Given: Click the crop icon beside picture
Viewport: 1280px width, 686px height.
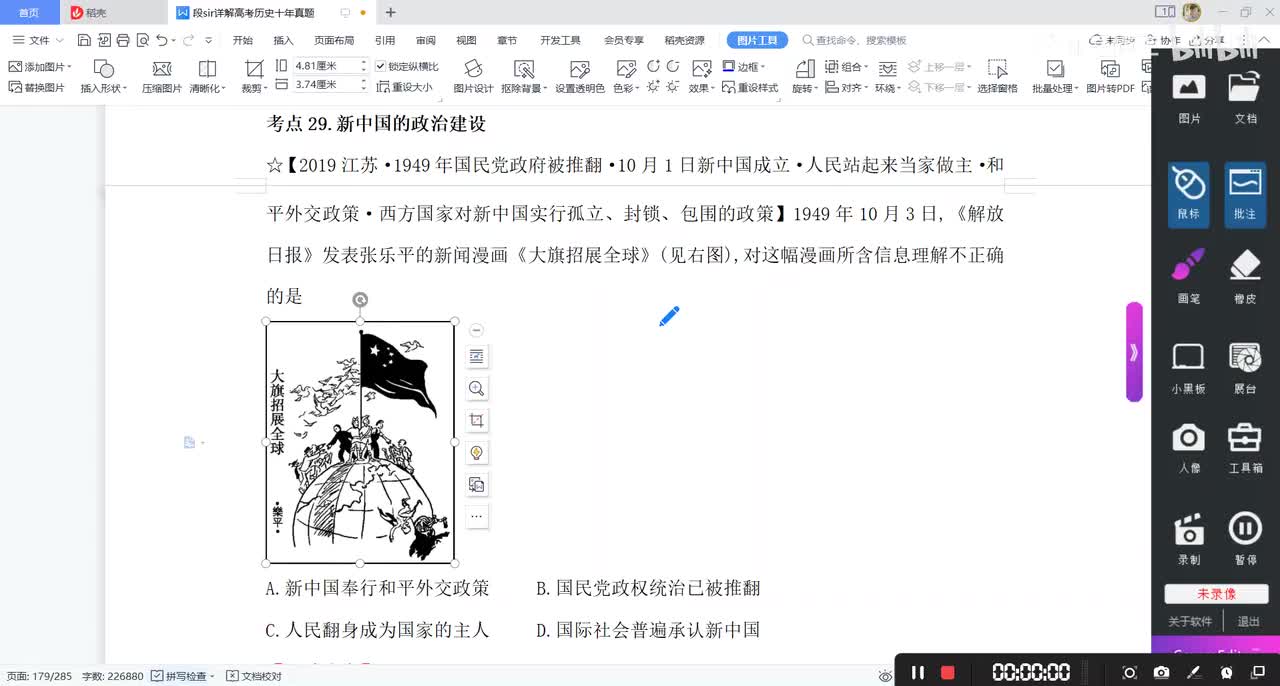Looking at the screenshot, I should (x=477, y=420).
